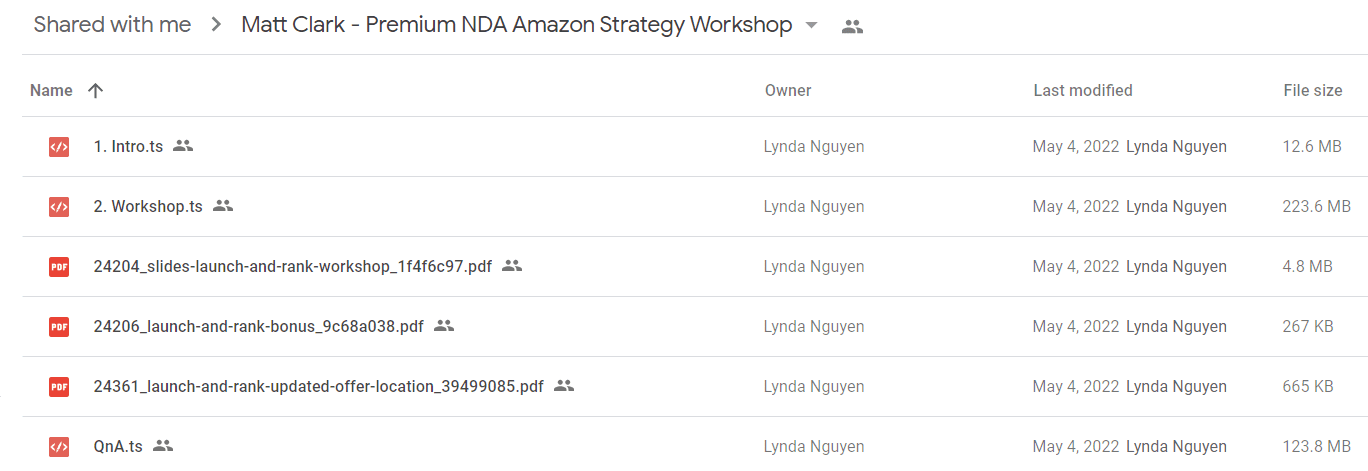Click the code file icon for QnA.ts
The height and width of the screenshot is (471, 1368).
59,447
